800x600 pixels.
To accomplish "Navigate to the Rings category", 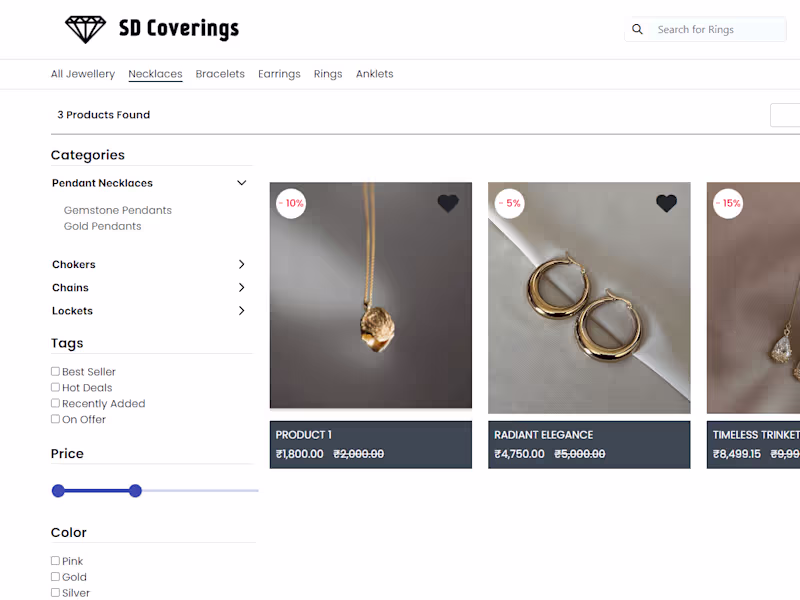I will click(x=328, y=73).
